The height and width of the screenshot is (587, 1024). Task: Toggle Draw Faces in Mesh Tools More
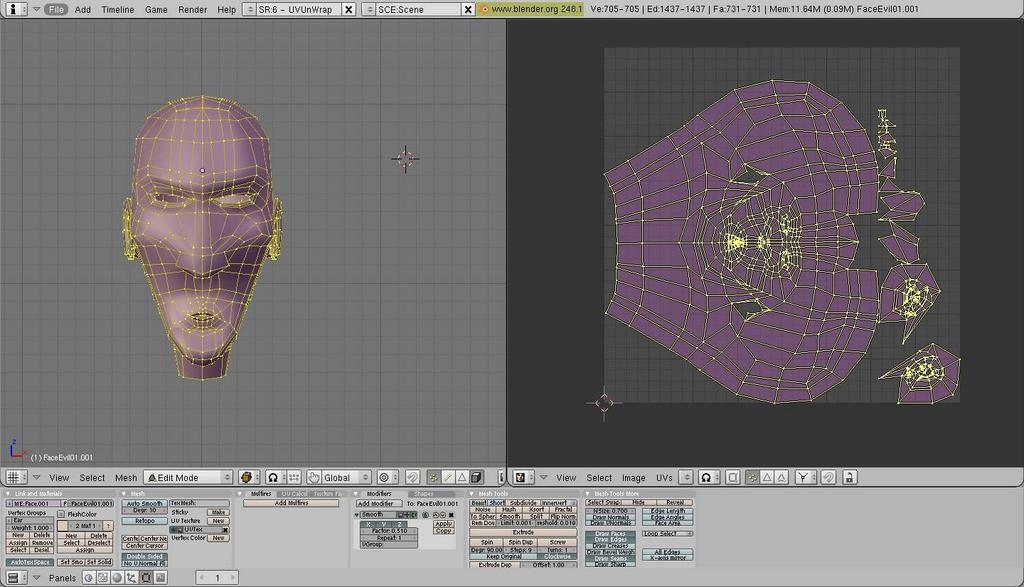(x=611, y=534)
